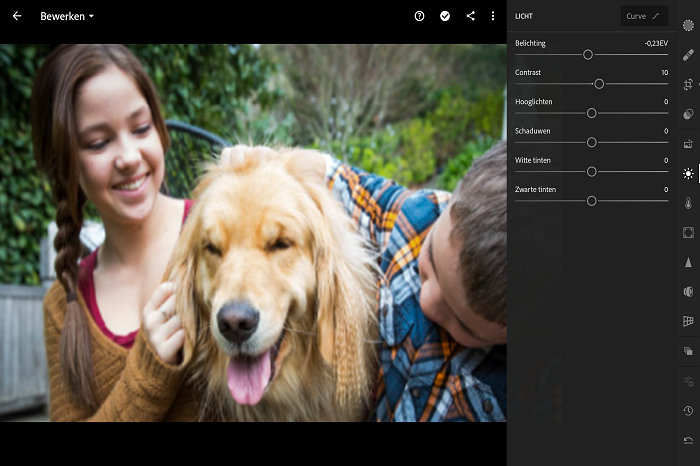
Task: Click the -0,23EV exposure value
Action: tap(656, 43)
